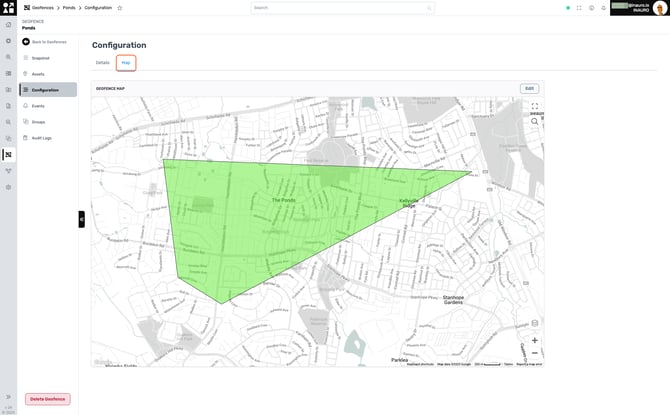Focus the top Search field
Viewport: 670px width, 415px height.
(x=342, y=8)
